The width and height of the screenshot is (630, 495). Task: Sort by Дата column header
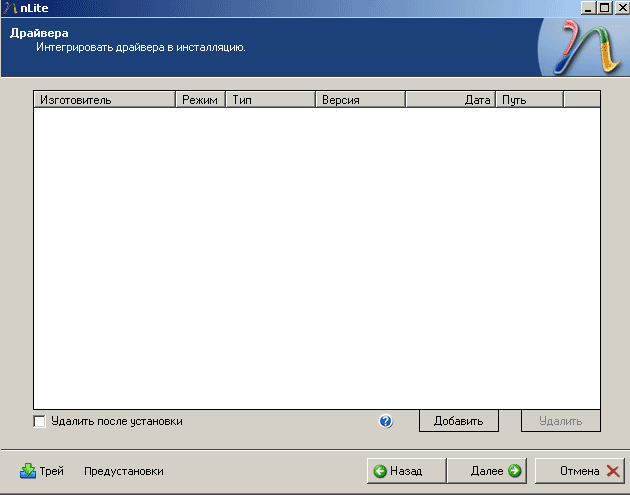tap(450, 100)
